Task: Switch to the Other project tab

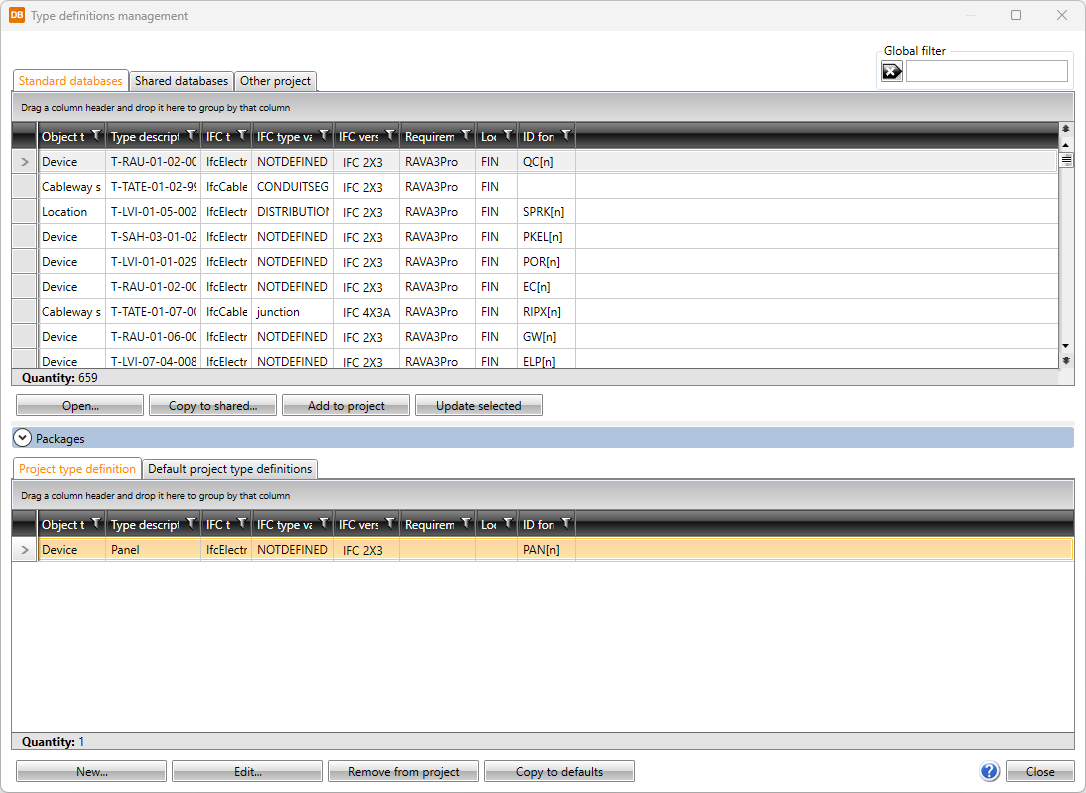Action: (275, 81)
